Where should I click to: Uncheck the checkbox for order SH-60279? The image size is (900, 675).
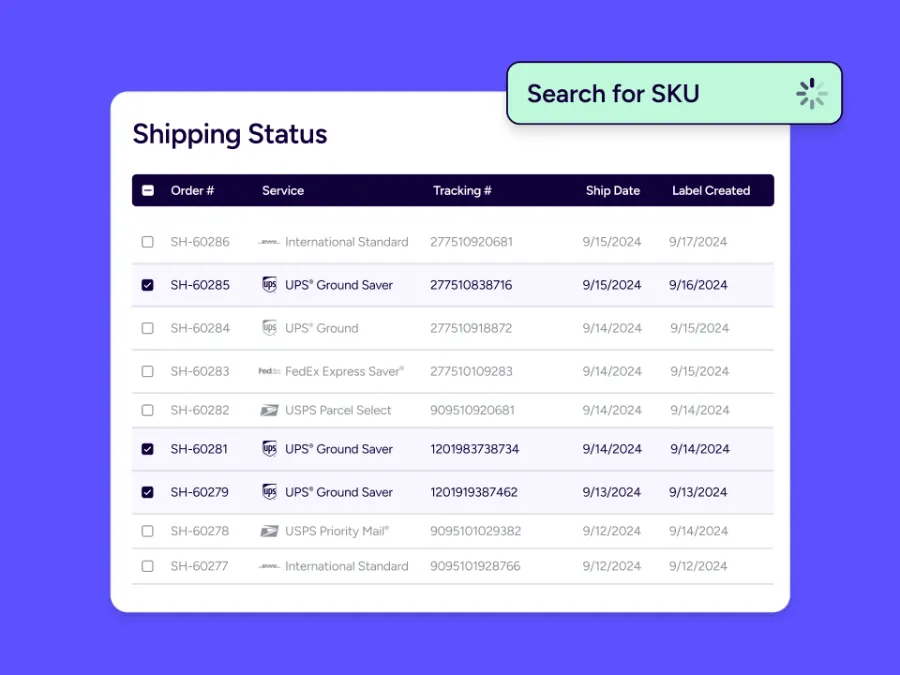point(148,492)
